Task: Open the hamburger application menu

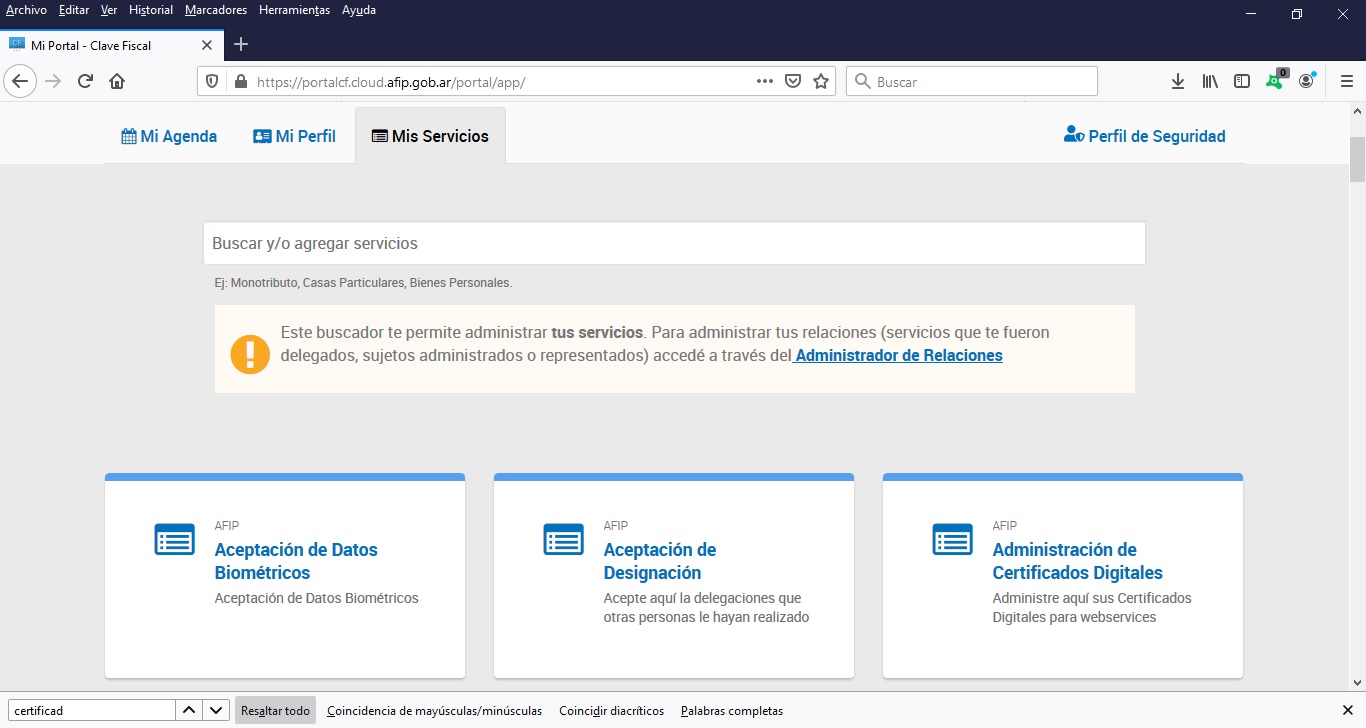Action: 1346,82
